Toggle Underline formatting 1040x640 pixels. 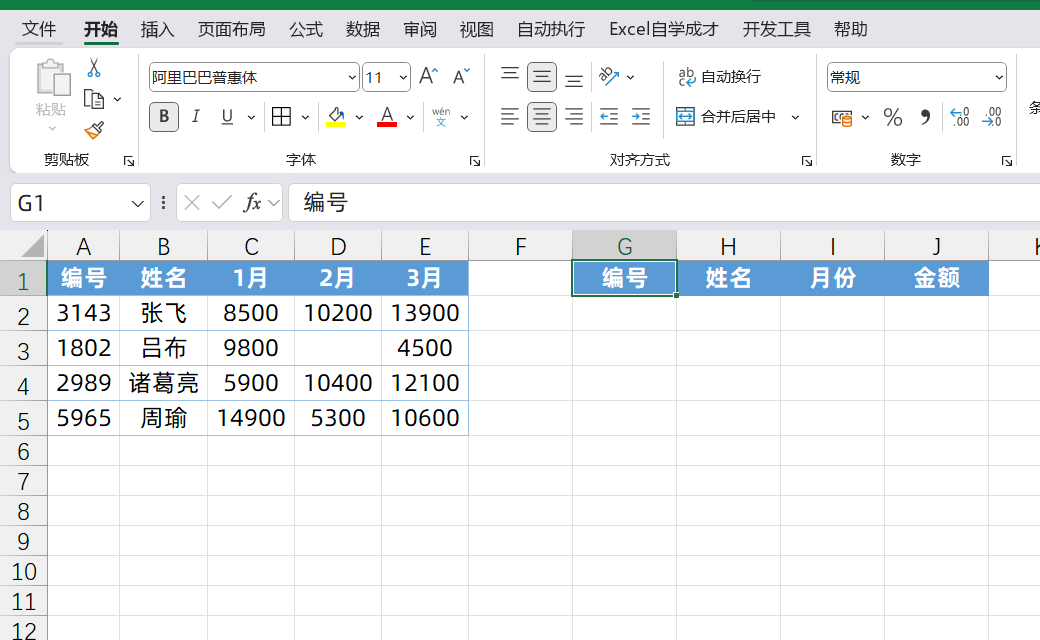click(x=227, y=117)
